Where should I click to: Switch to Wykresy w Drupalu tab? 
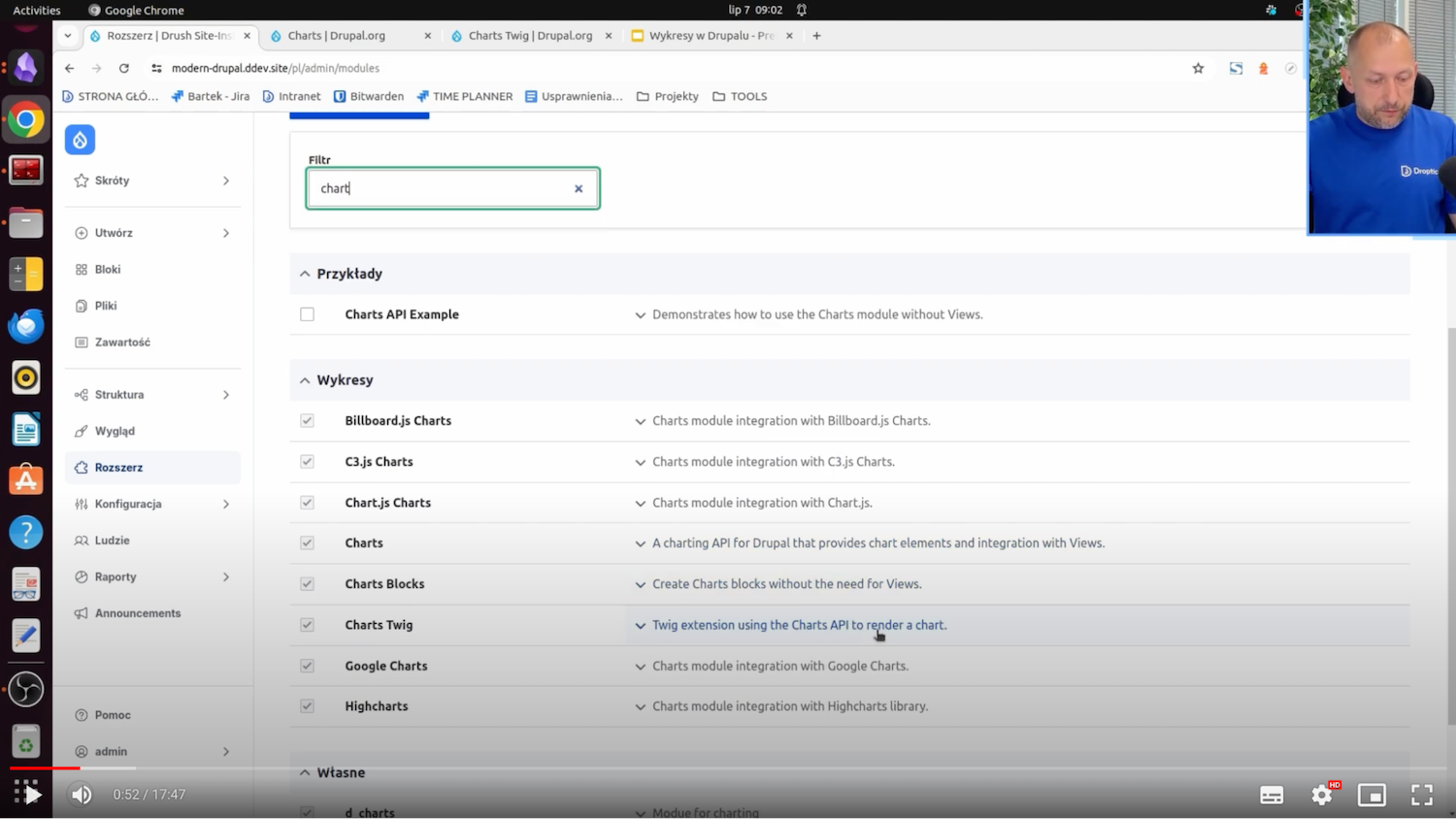click(x=711, y=35)
